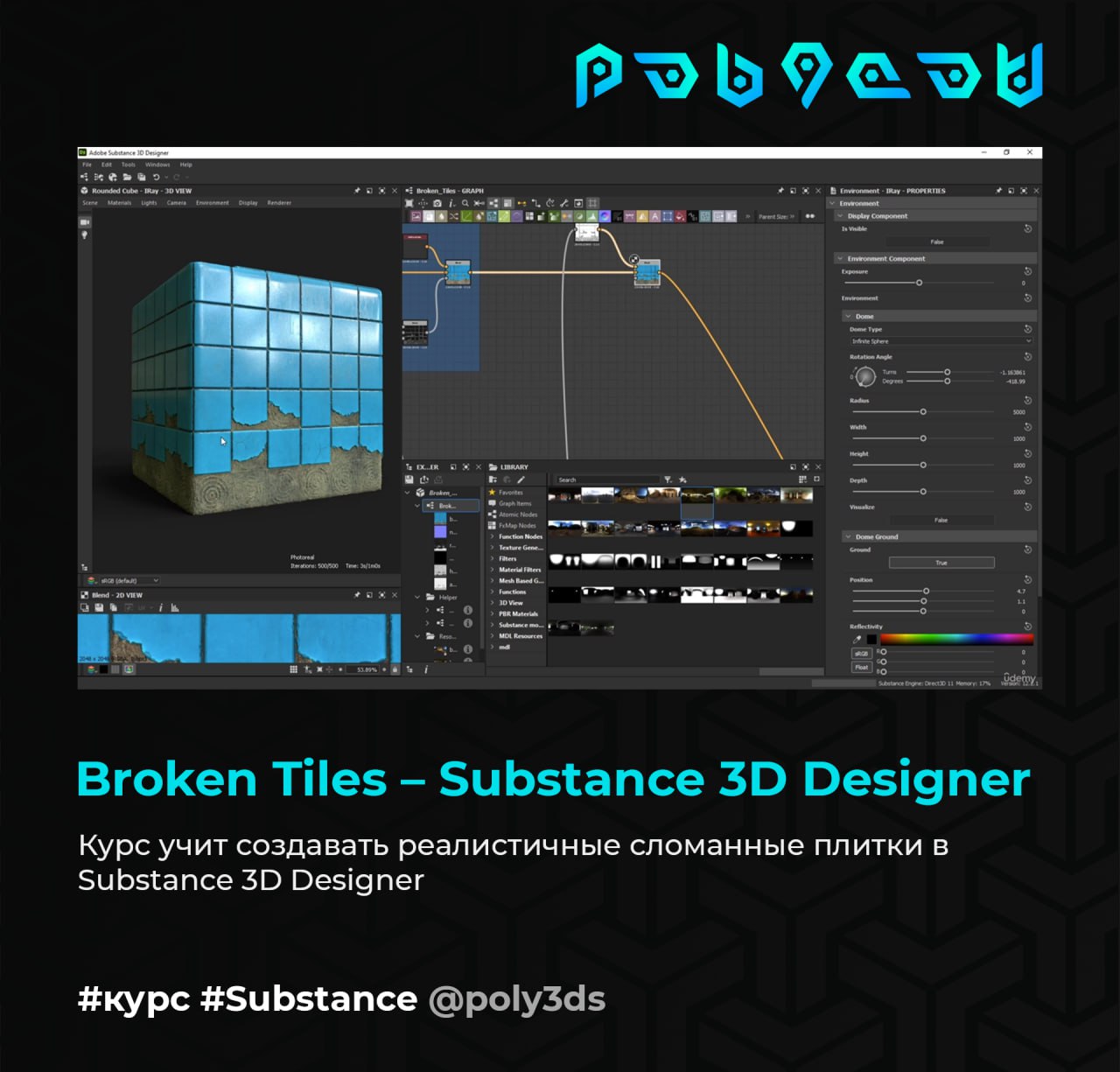Open the Dome Type dropdown showing Infinite Sphere
Viewport: 1120px width, 1072px height.
[x=941, y=341]
